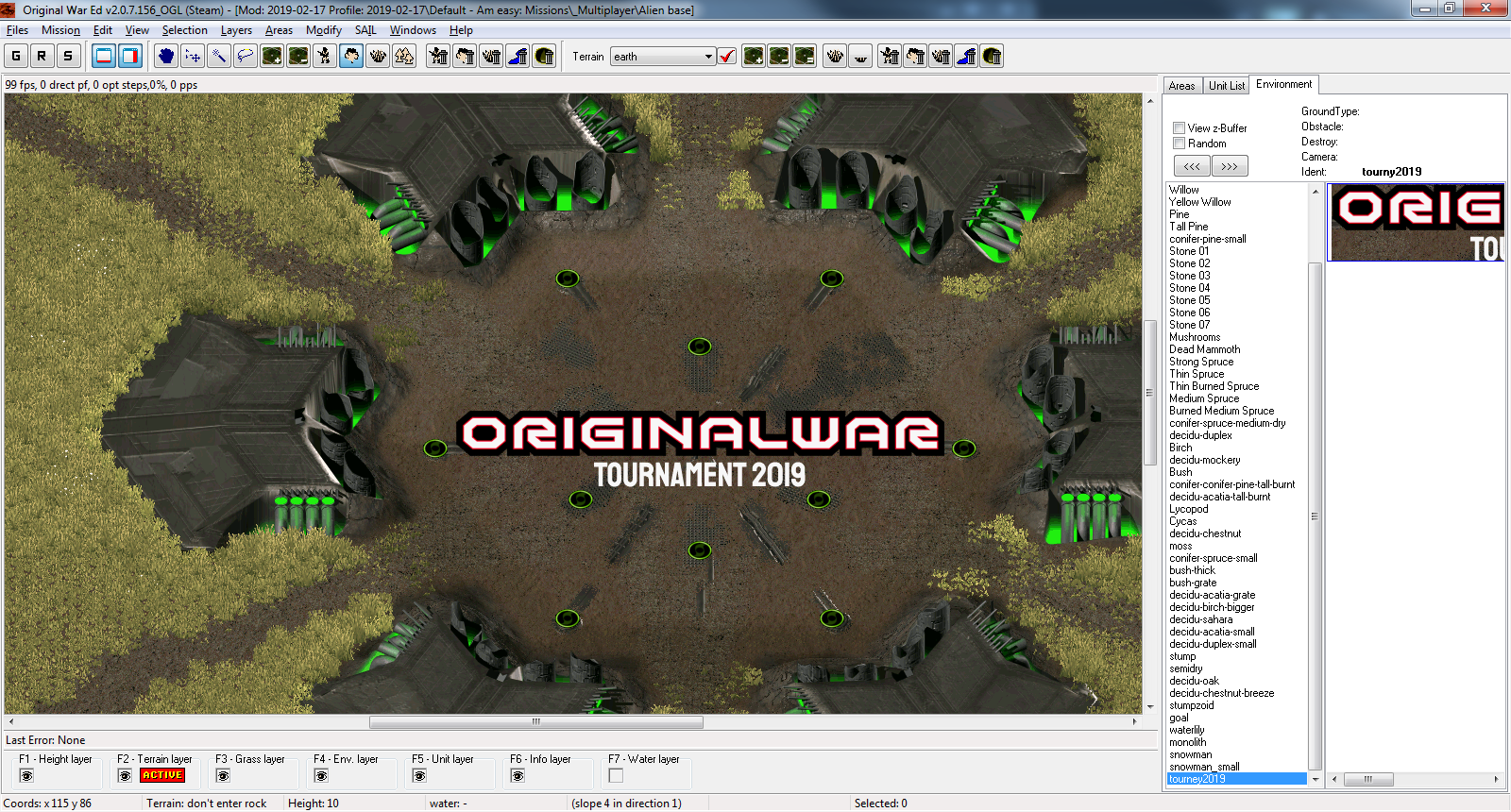Open the Modify menu
This screenshot has height=812, width=1511.
coord(323,30)
